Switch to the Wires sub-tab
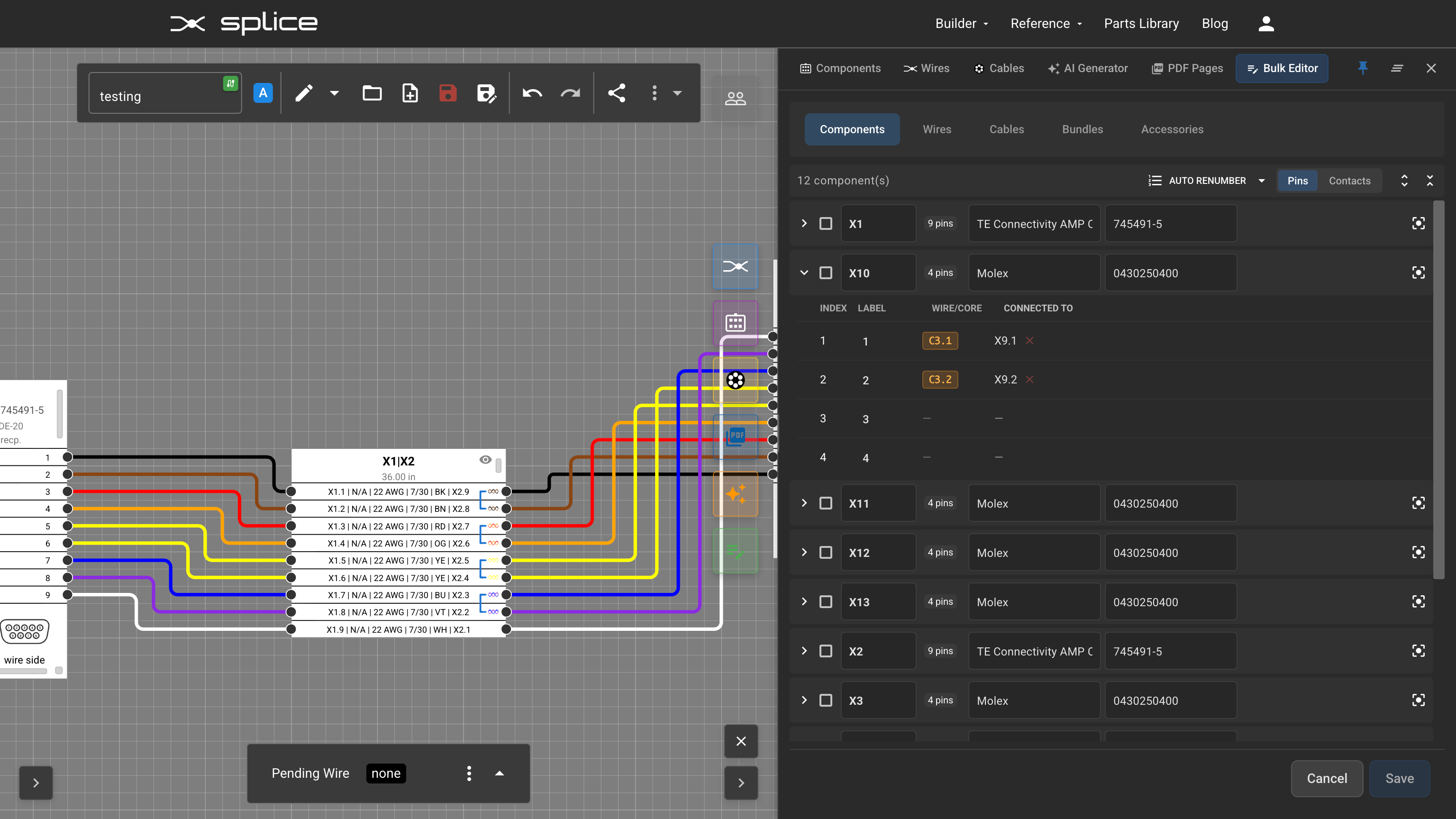Image resolution: width=1456 pixels, height=819 pixels. click(x=937, y=129)
